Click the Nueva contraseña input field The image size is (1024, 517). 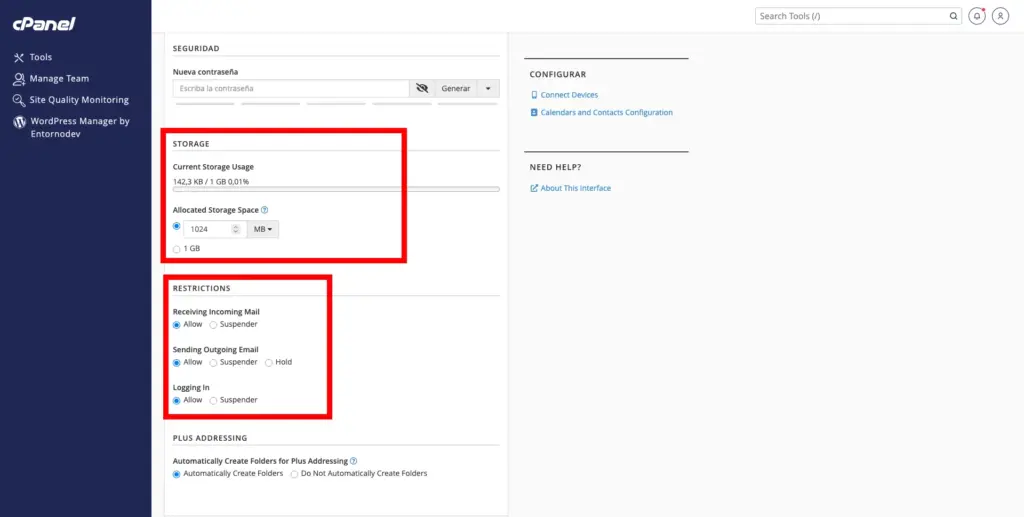click(x=290, y=88)
